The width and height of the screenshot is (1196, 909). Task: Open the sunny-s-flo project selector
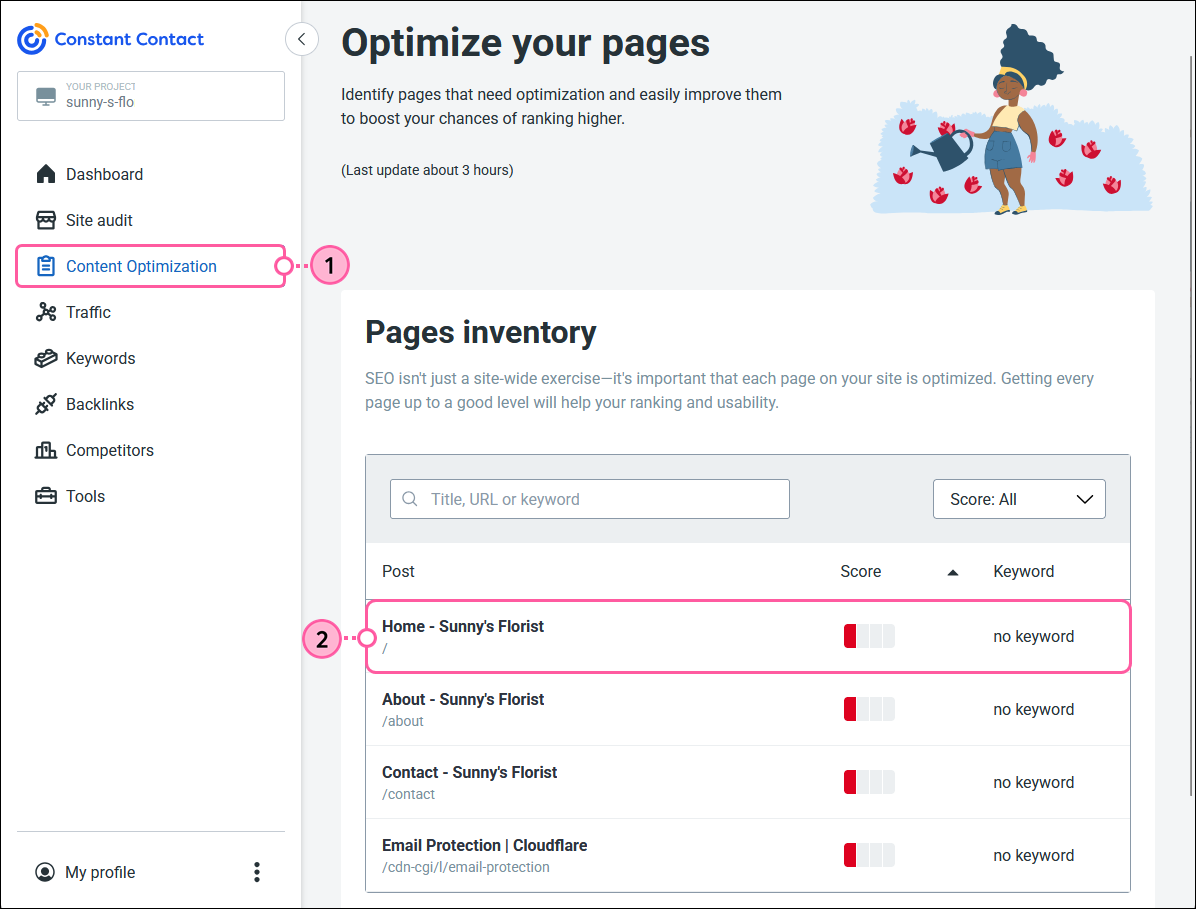(x=151, y=96)
